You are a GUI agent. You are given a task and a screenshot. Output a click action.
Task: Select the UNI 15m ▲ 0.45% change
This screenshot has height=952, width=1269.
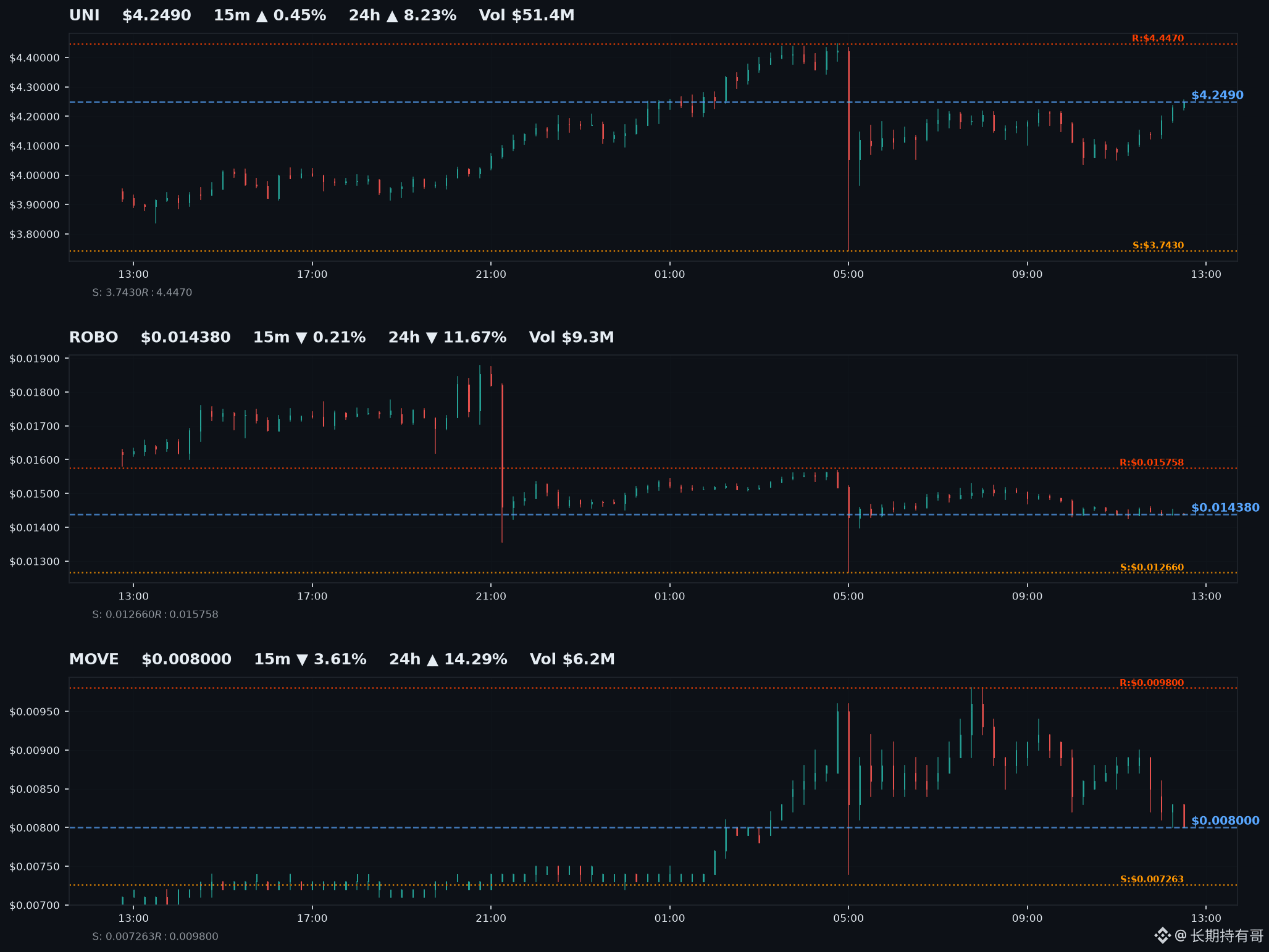click(270, 15)
